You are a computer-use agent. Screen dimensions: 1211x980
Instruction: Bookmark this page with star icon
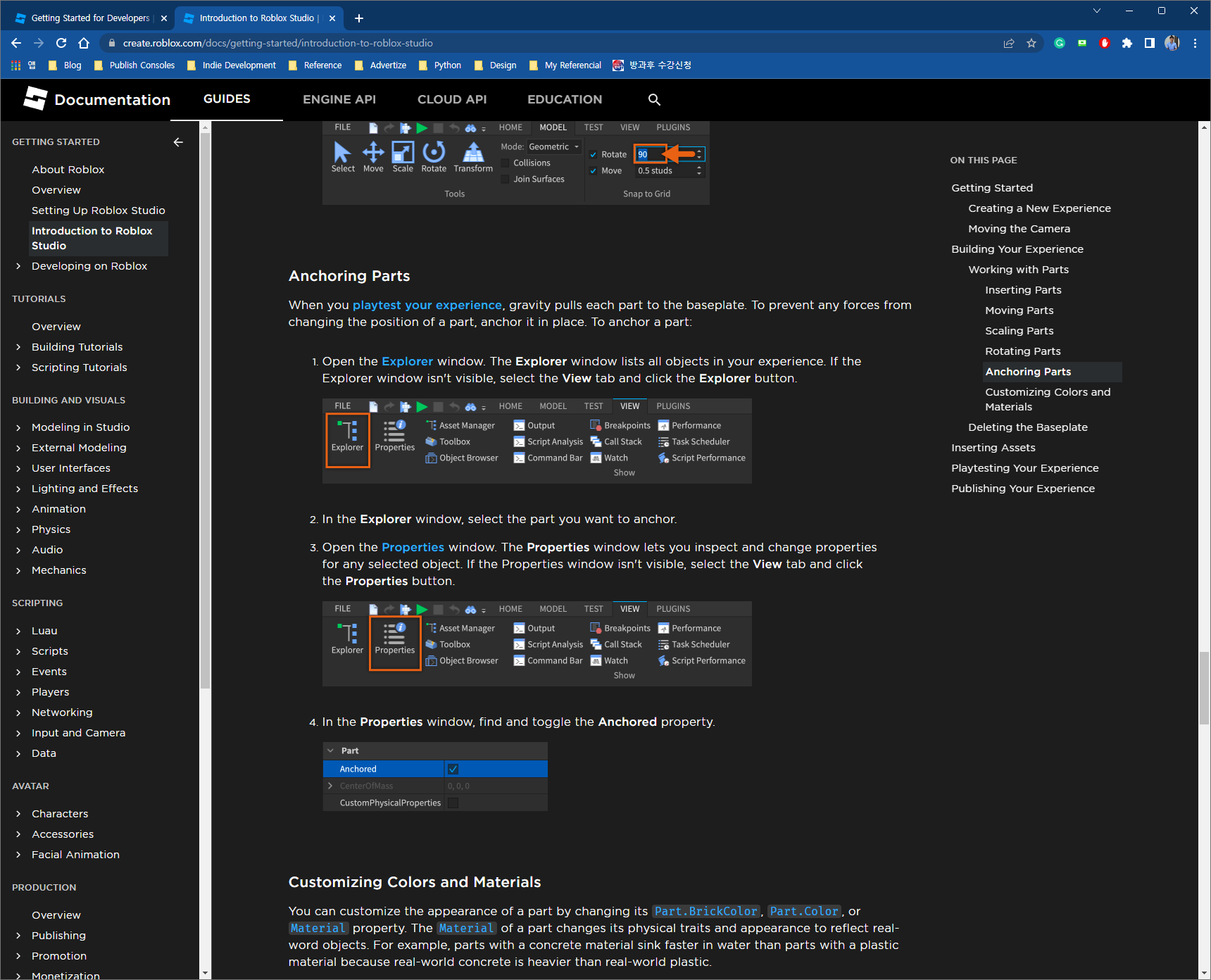click(x=1031, y=43)
